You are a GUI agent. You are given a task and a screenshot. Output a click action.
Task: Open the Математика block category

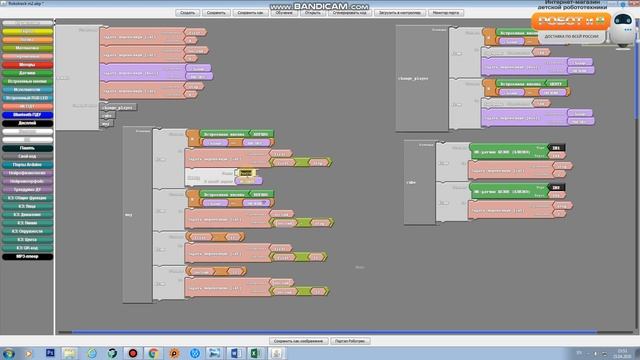tap(27, 48)
